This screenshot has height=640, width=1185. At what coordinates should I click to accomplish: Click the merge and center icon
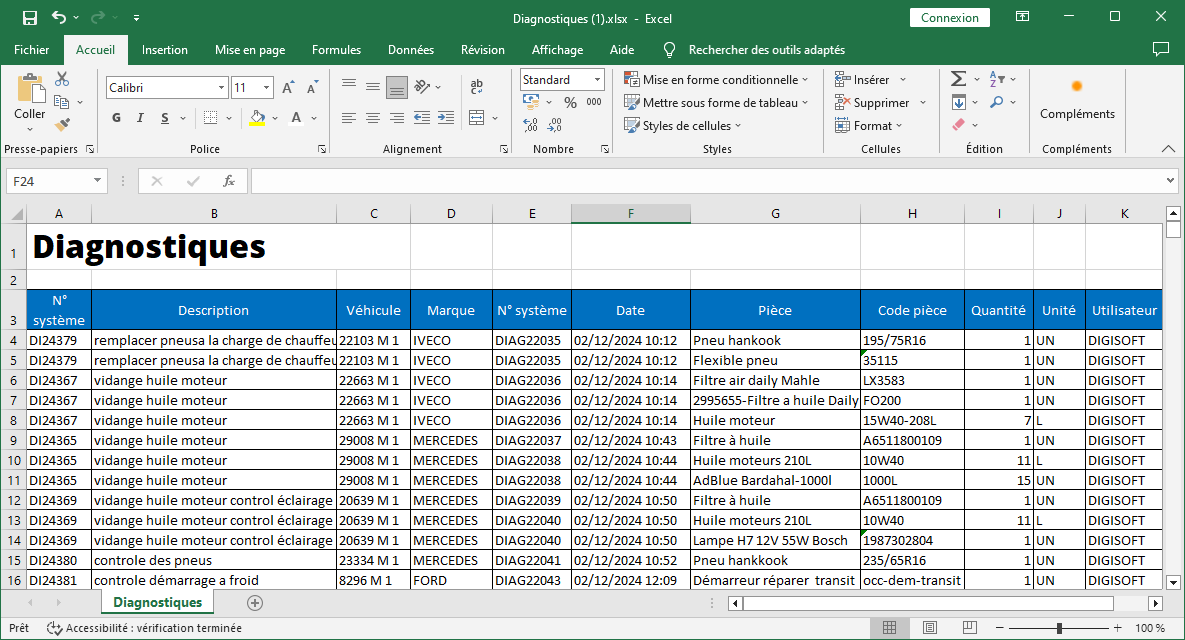(477, 118)
